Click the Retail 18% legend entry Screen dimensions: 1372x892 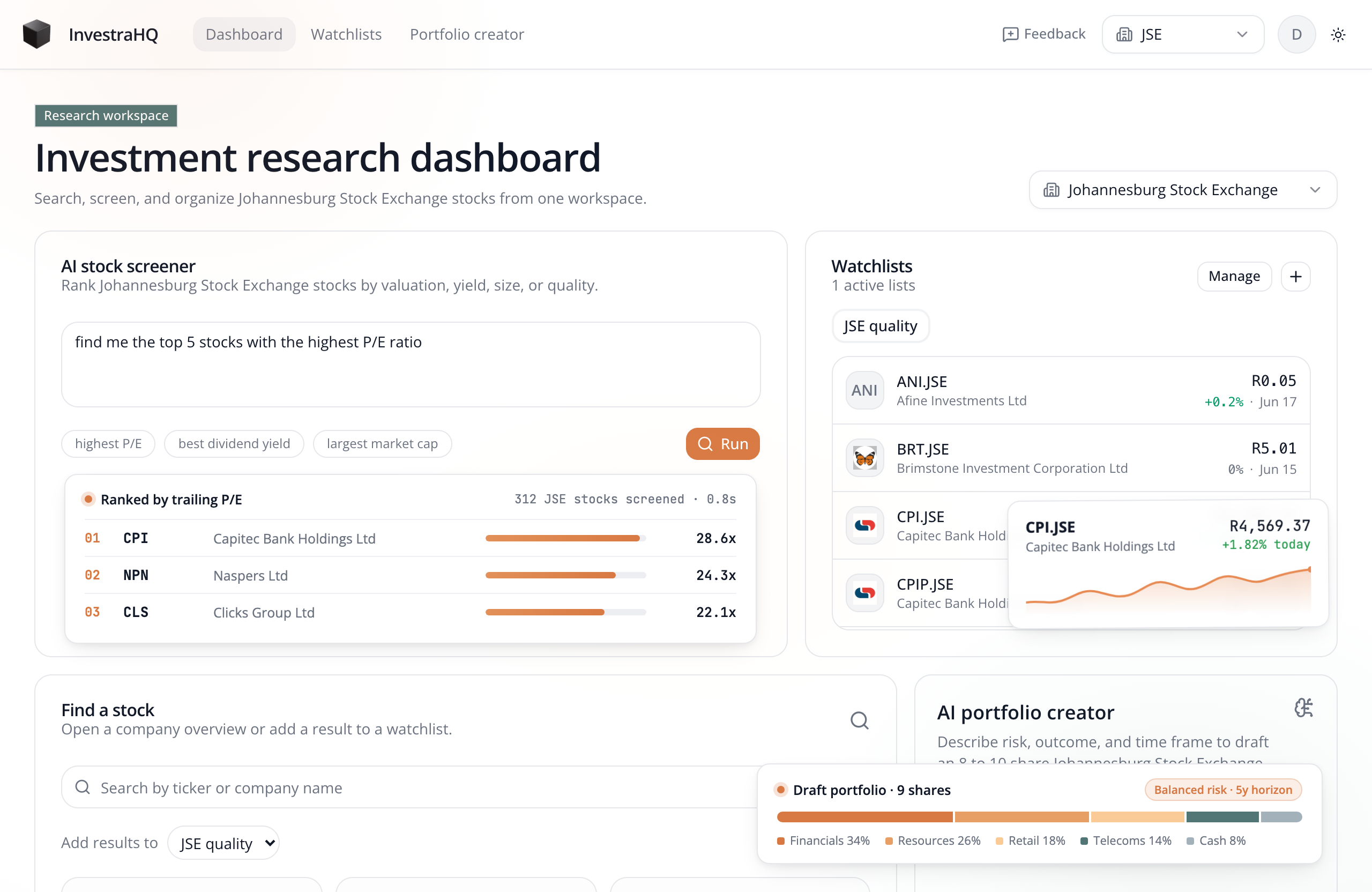click(x=1030, y=841)
